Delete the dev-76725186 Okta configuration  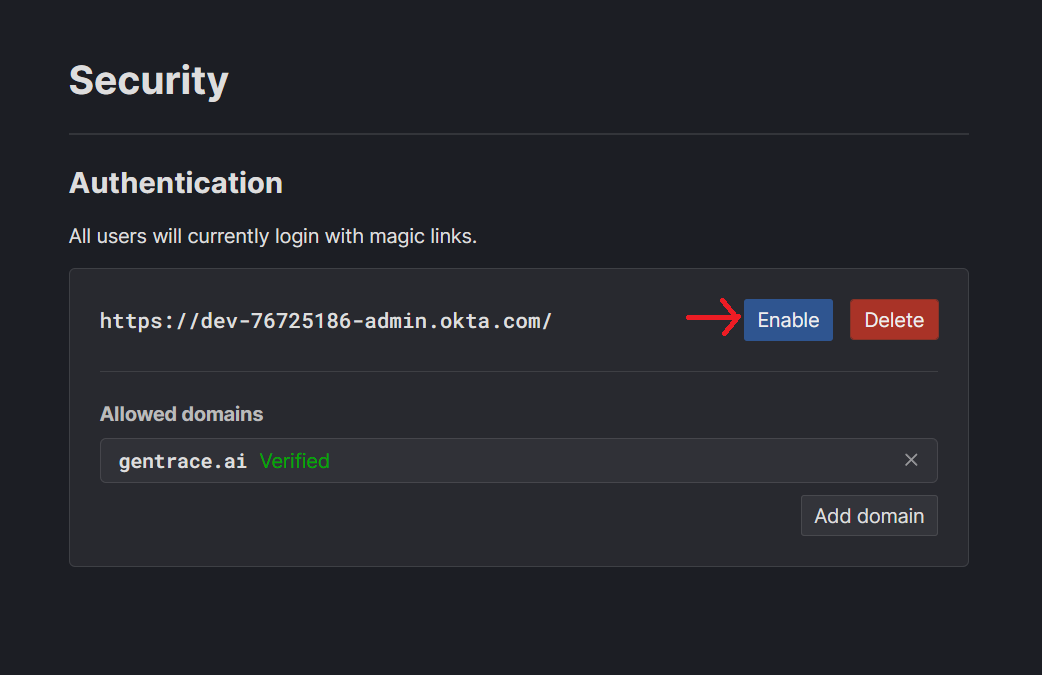(x=893, y=319)
